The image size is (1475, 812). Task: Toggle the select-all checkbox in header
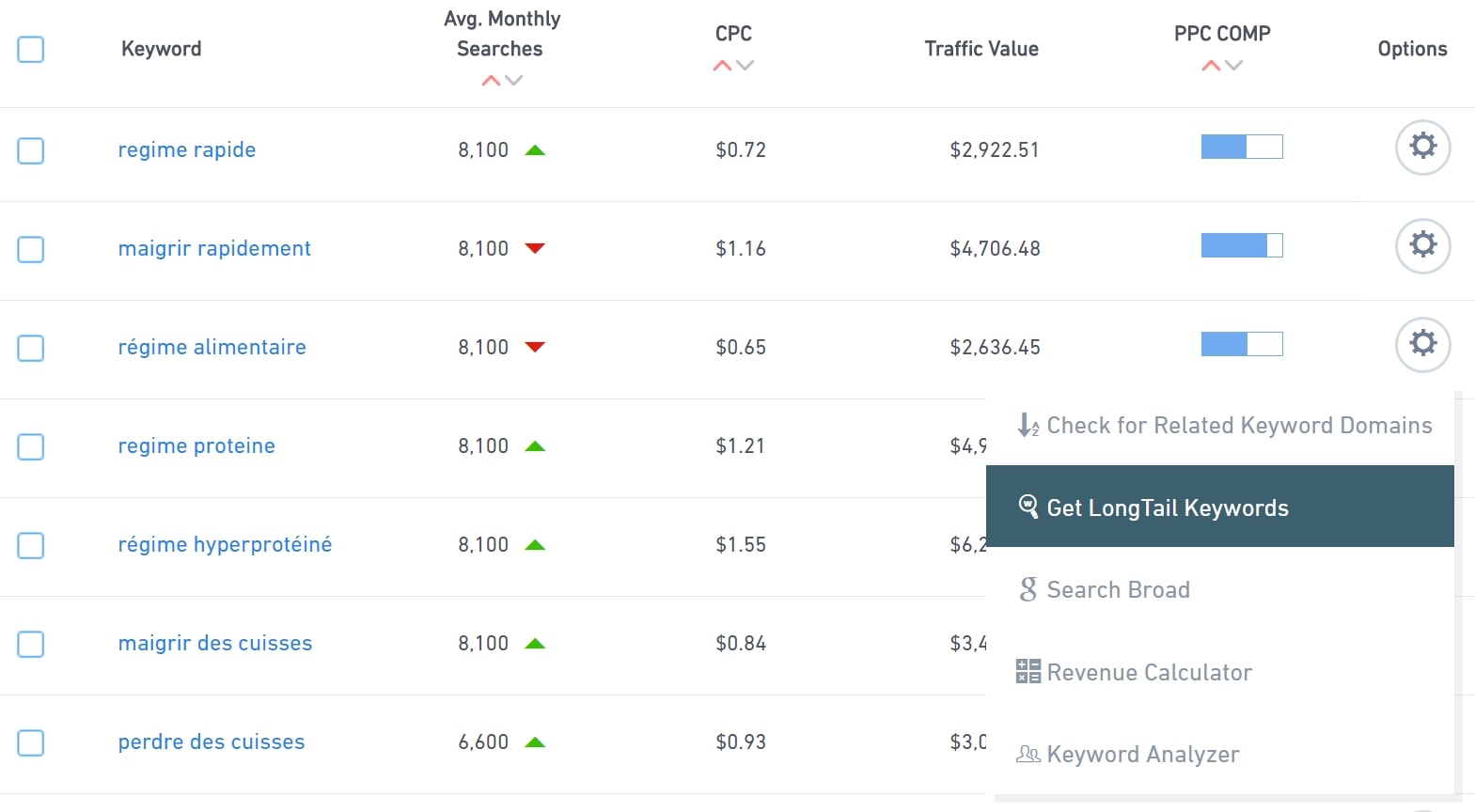tap(31, 49)
